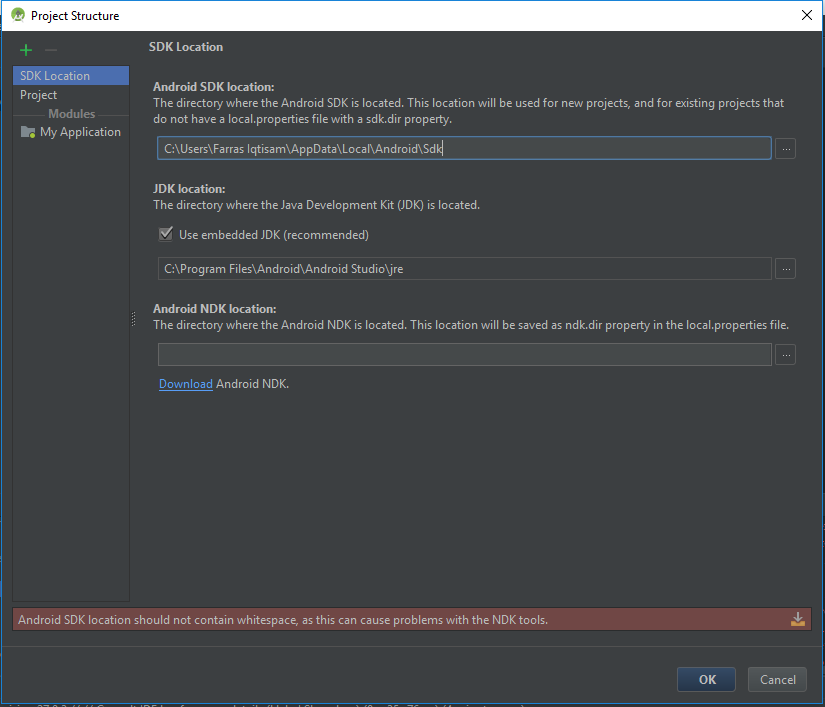Click the minus remove module icon
Viewport: 825px width, 707px height.
[x=51, y=50]
